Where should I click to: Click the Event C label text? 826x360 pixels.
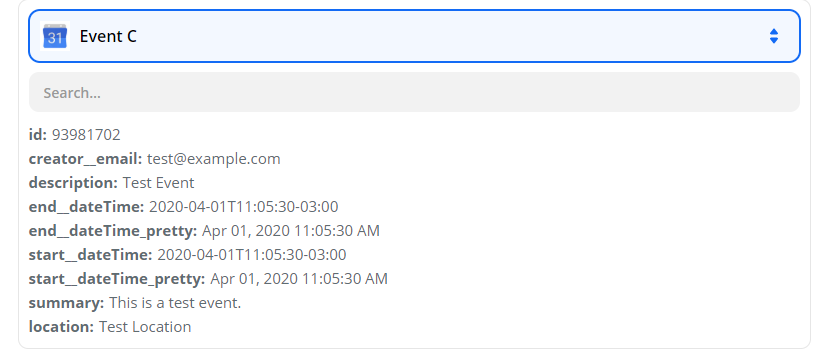(x=108, y=36)
